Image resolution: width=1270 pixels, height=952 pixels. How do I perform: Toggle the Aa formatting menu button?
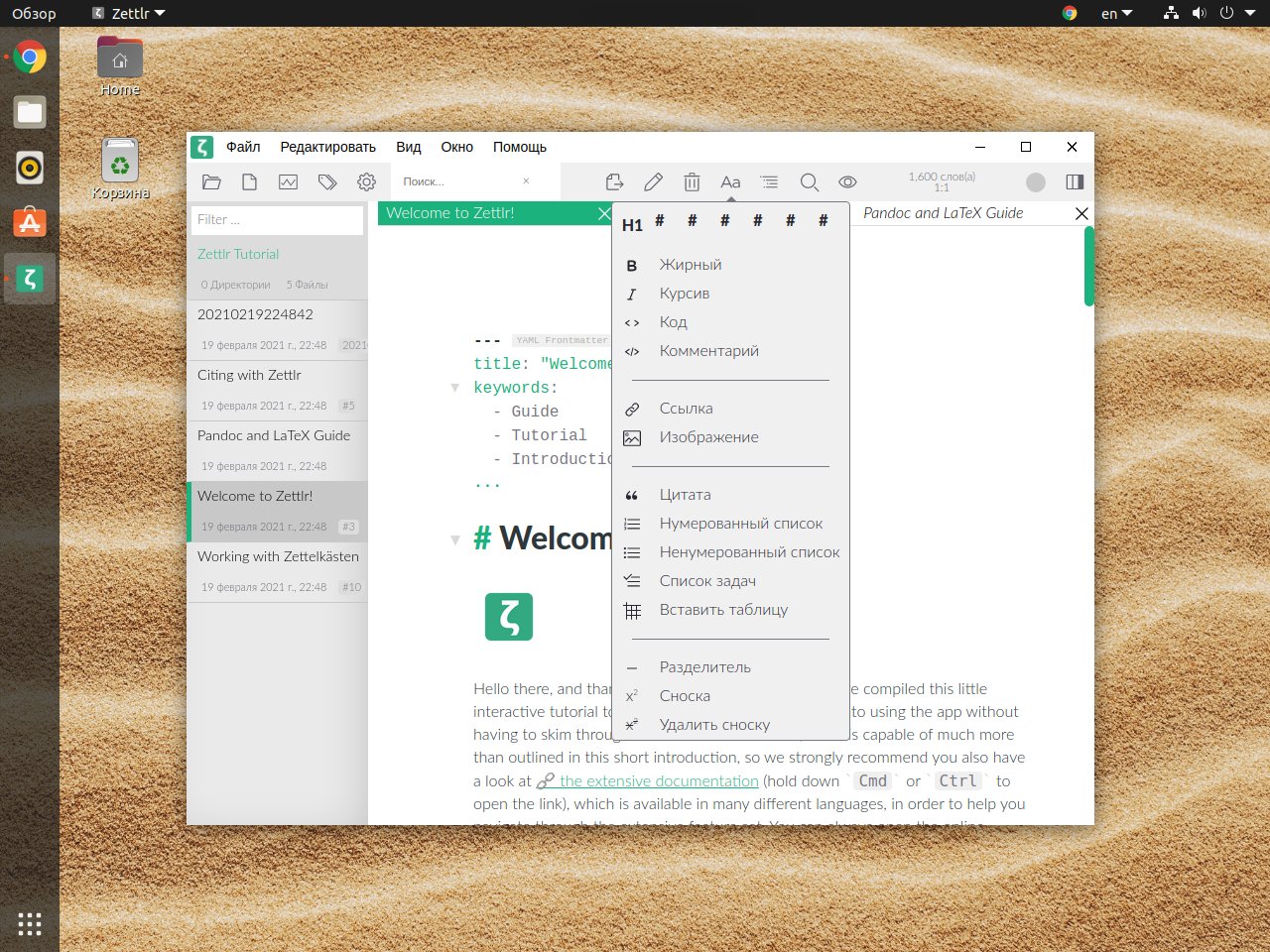[x=730, y=181]
